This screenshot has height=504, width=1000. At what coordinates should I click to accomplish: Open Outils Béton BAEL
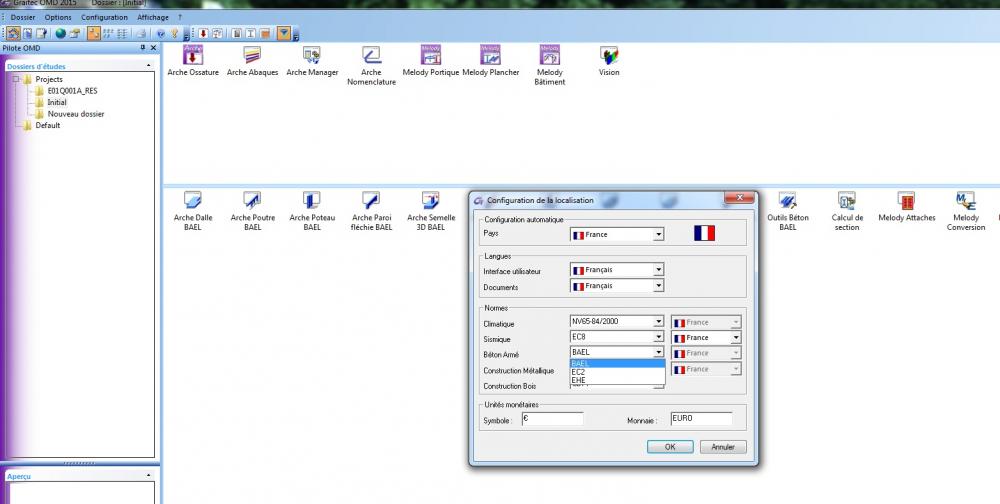tap(788, 211)
